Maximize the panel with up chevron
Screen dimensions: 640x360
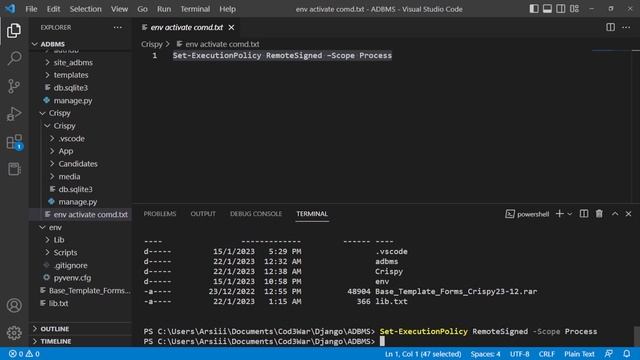point(615,214)
